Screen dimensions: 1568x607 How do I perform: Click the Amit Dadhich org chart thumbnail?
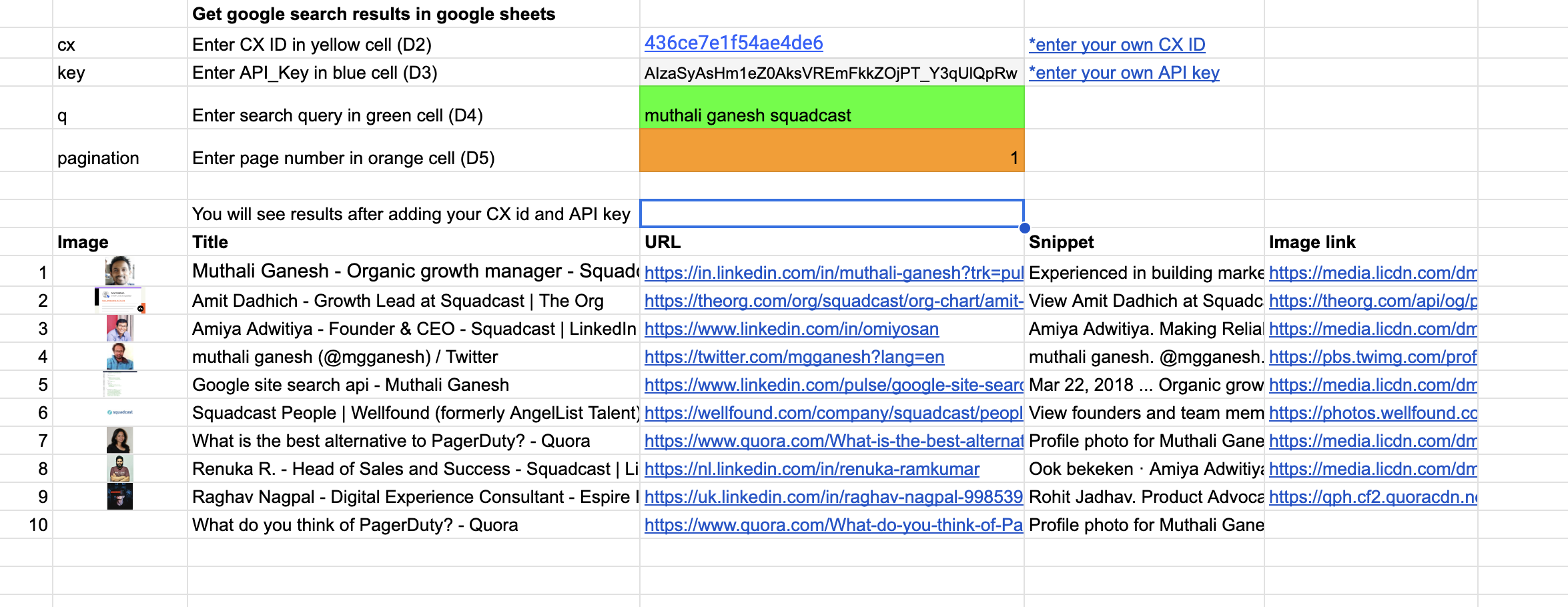[120, 299]
